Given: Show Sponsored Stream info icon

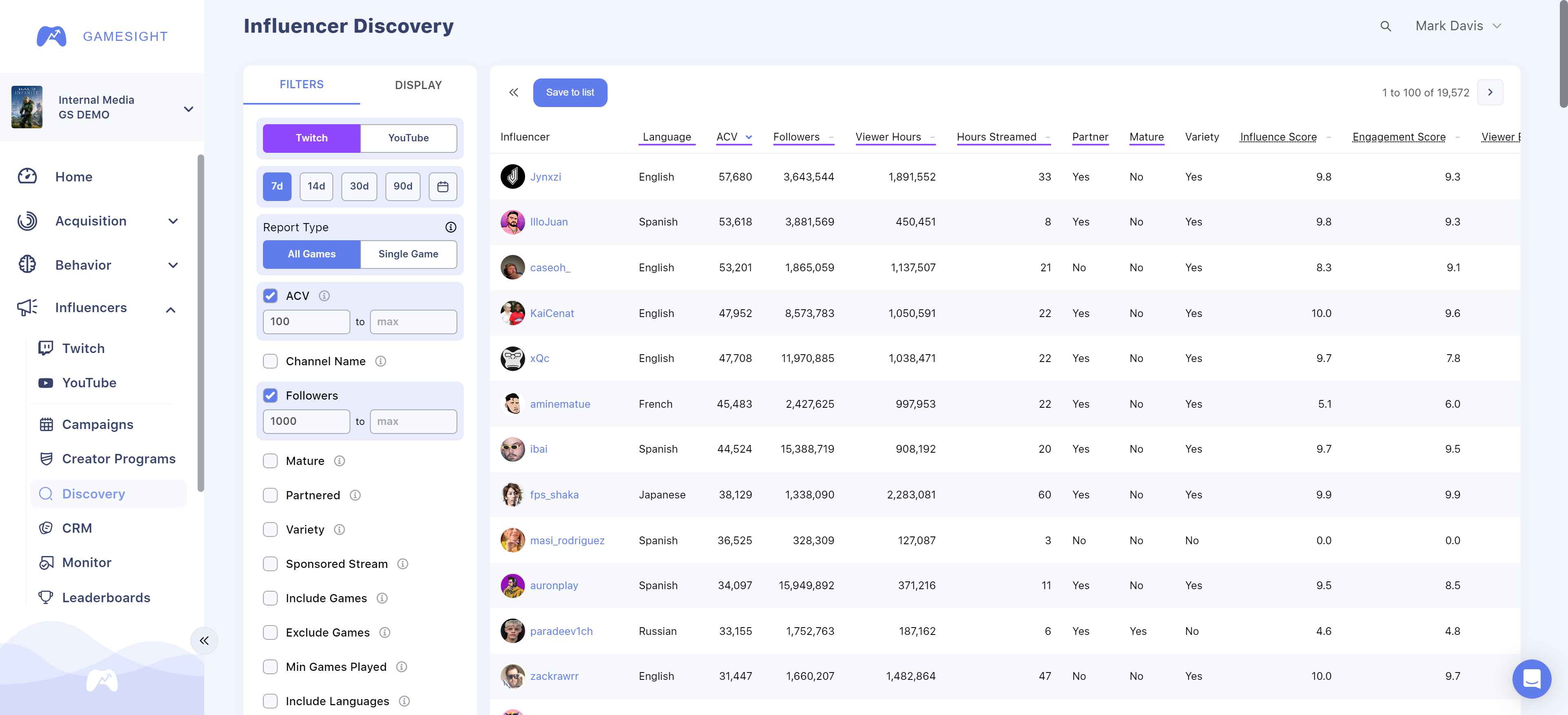Looking at the screenshot, I should coord(403,564).
